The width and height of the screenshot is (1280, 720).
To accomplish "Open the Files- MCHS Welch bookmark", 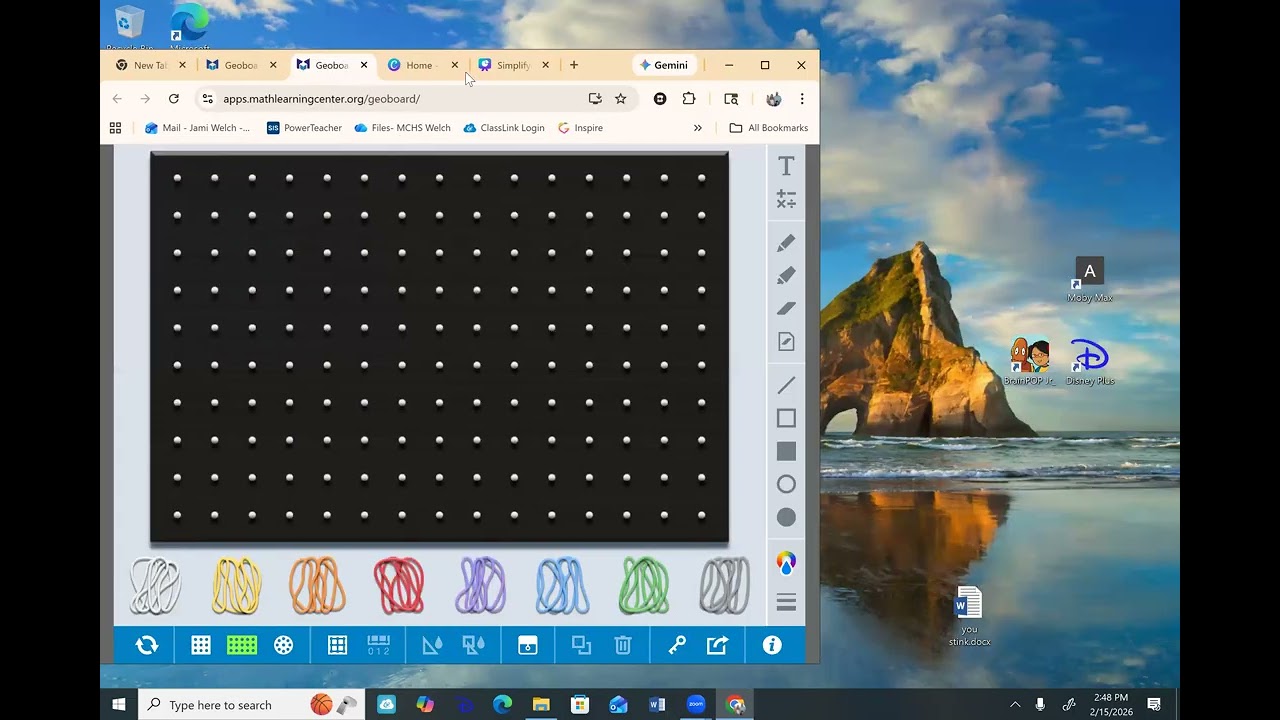I will point(403,128).
